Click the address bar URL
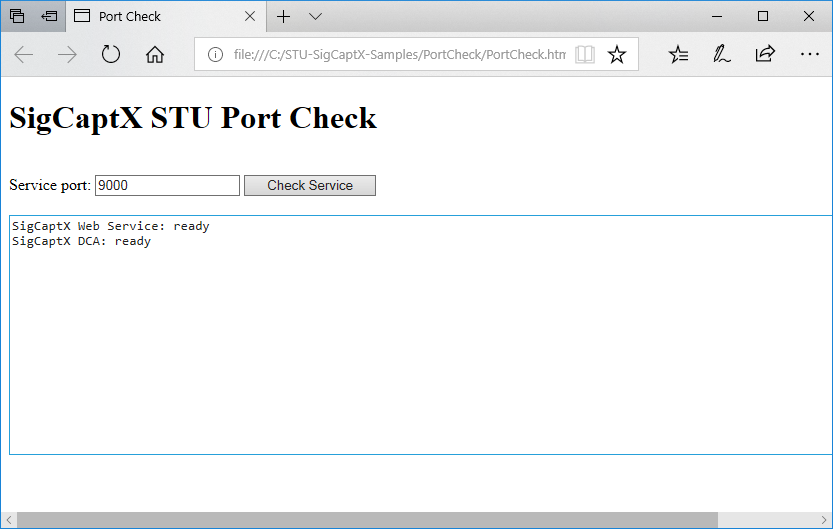This screenshot has width=833, height=529. (400, 54)
